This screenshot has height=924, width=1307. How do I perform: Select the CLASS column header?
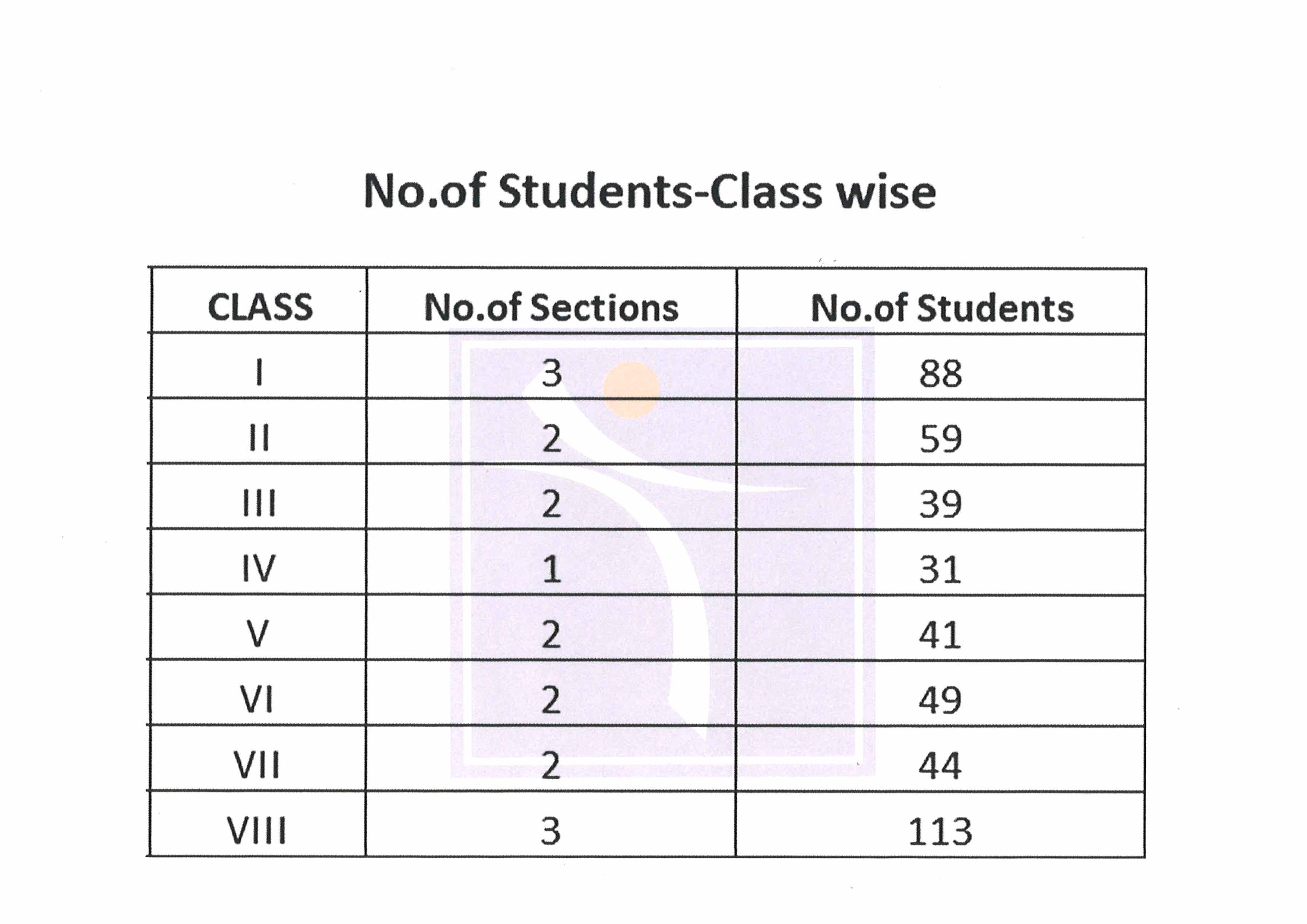coord(260,307)
